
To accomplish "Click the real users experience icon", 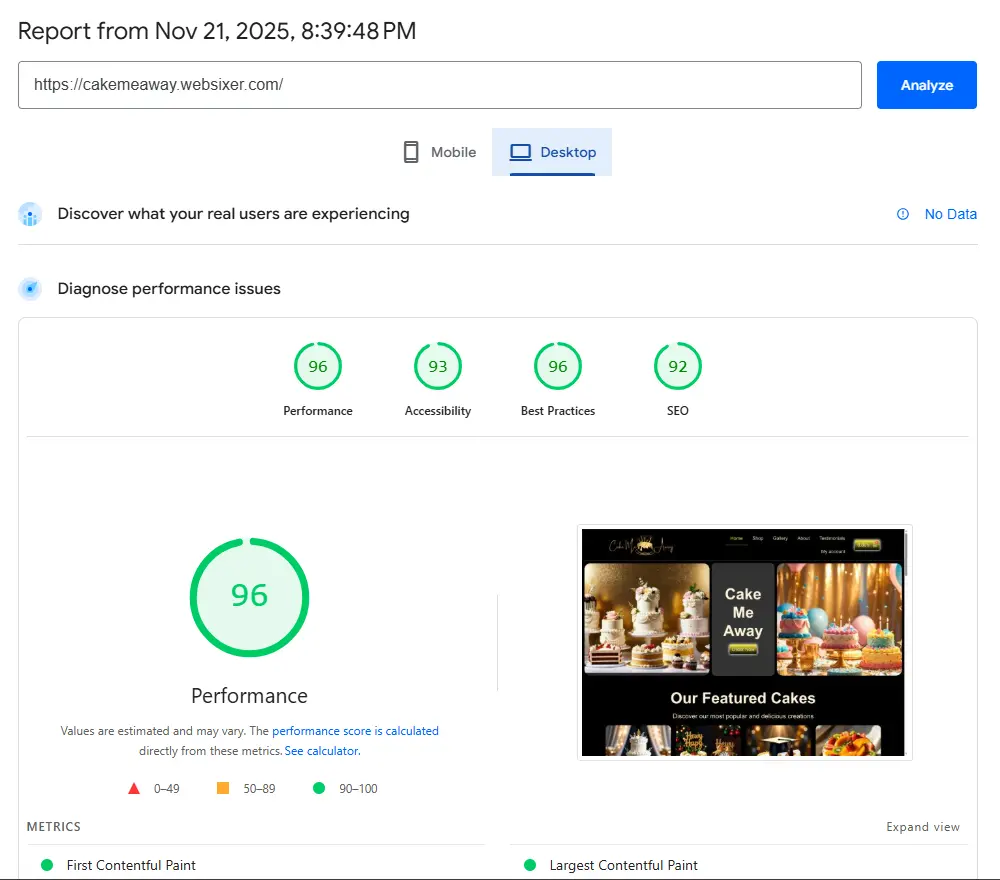I will pos(30,214).
